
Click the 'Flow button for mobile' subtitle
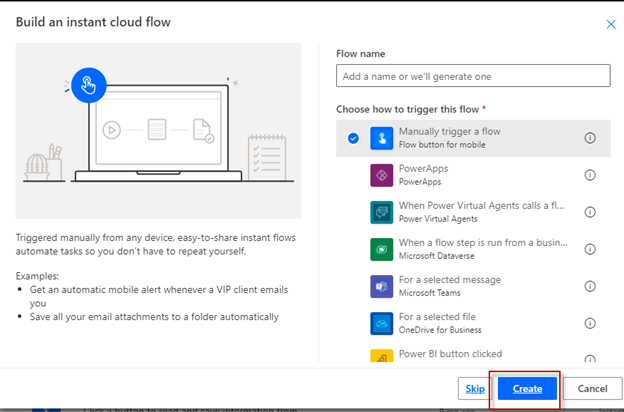pyautogui.click(x=442, y=144)
